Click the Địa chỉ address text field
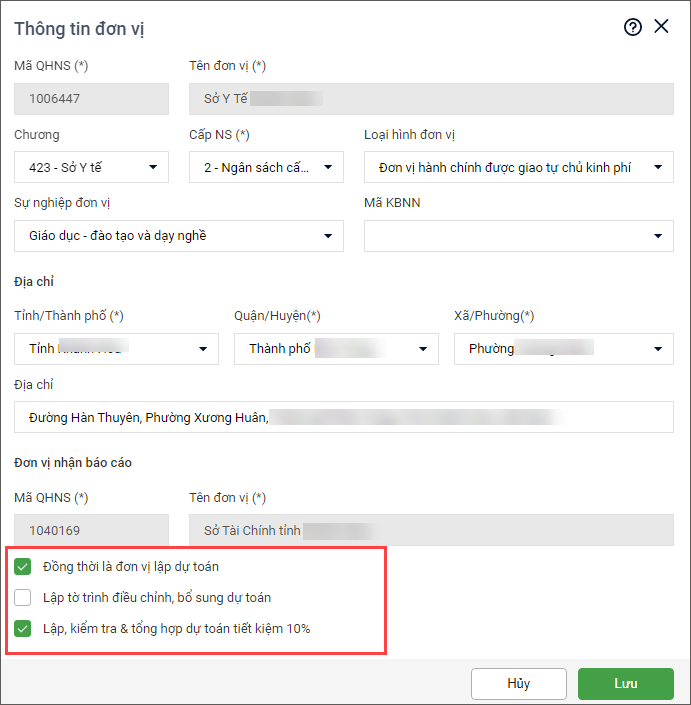Viewport: 691px width, 705px height. click(x=344, y=417)
